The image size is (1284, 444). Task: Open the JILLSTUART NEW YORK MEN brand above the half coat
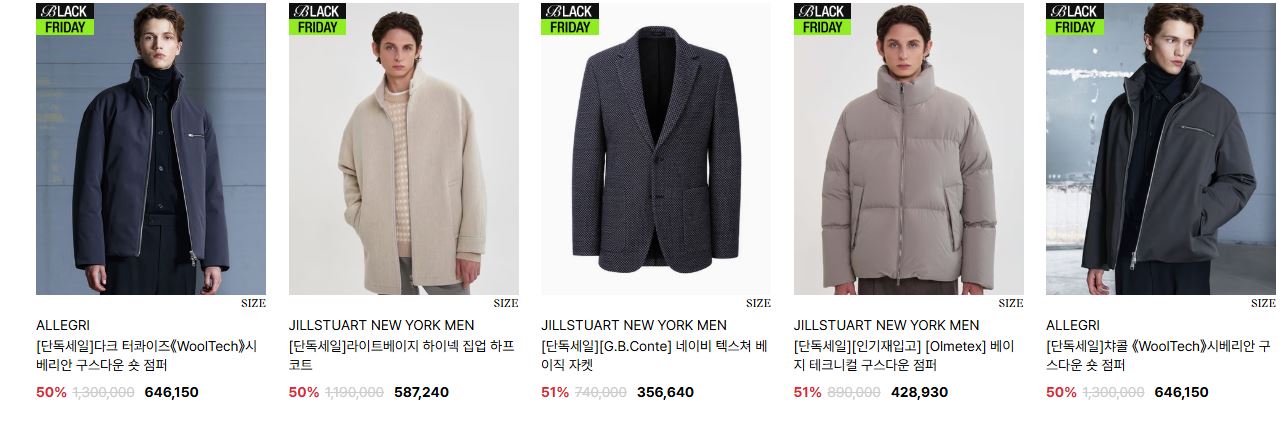382,325
